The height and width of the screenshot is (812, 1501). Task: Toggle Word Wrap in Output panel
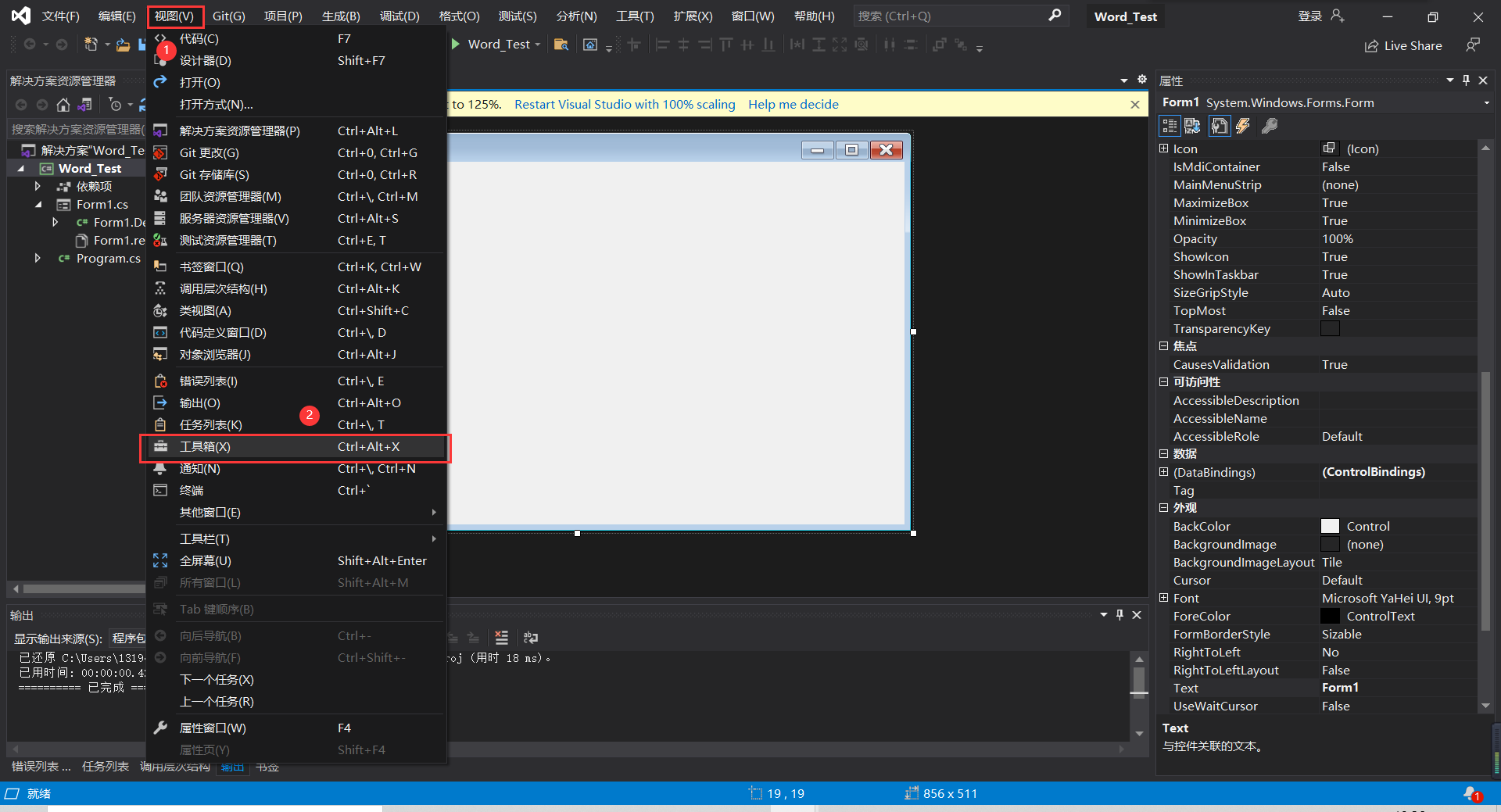coord(531,638)
